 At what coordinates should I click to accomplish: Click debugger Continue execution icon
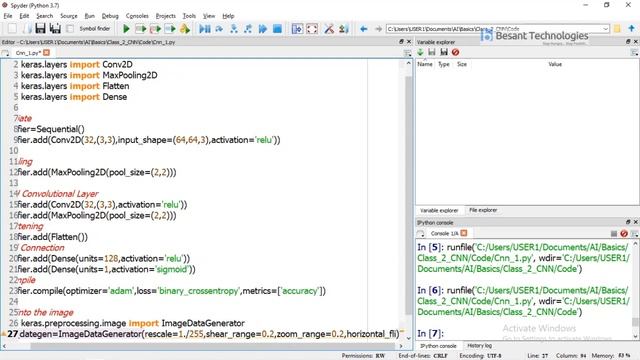[262, 29]
